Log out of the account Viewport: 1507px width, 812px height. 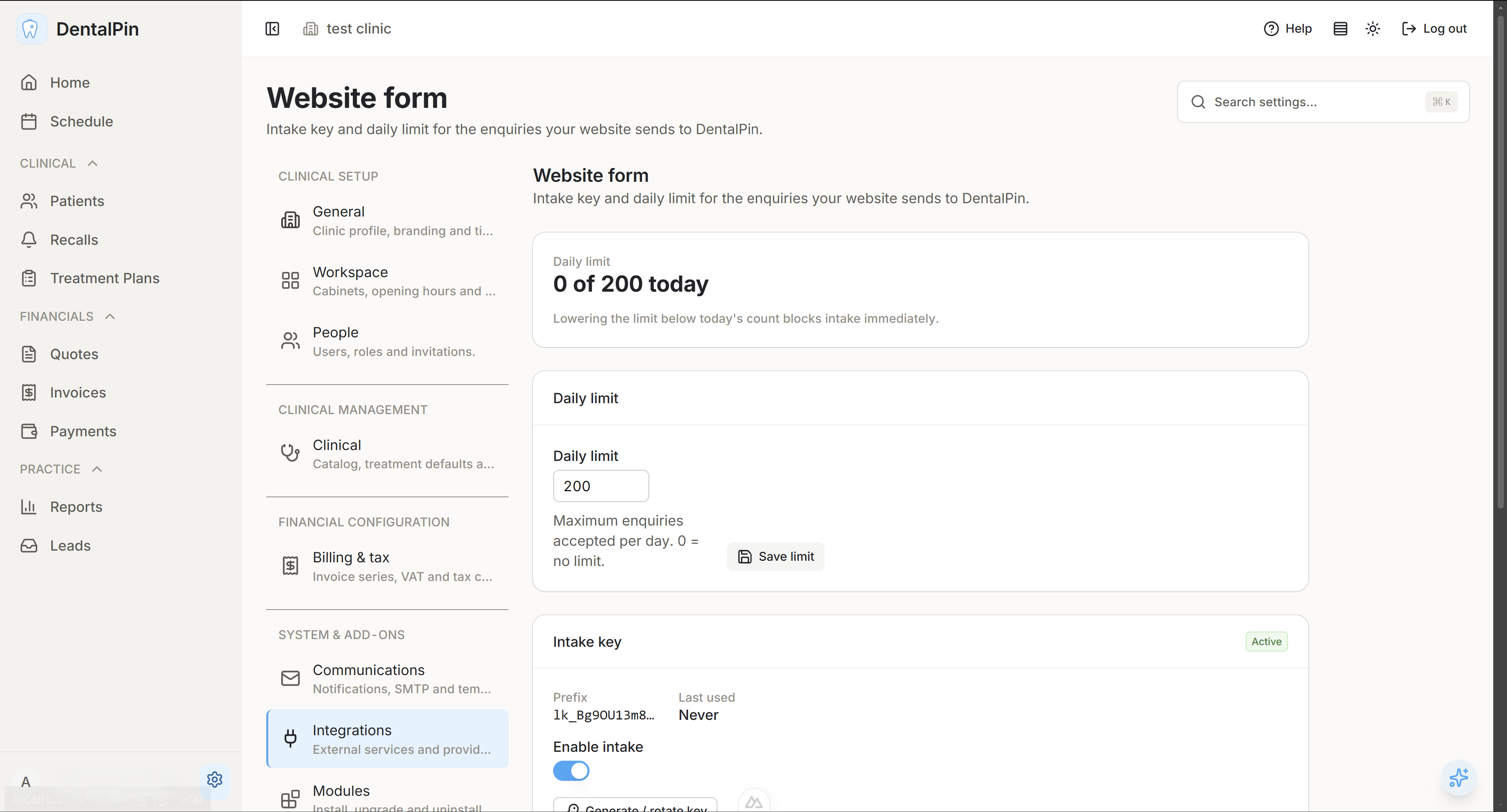1434,29
